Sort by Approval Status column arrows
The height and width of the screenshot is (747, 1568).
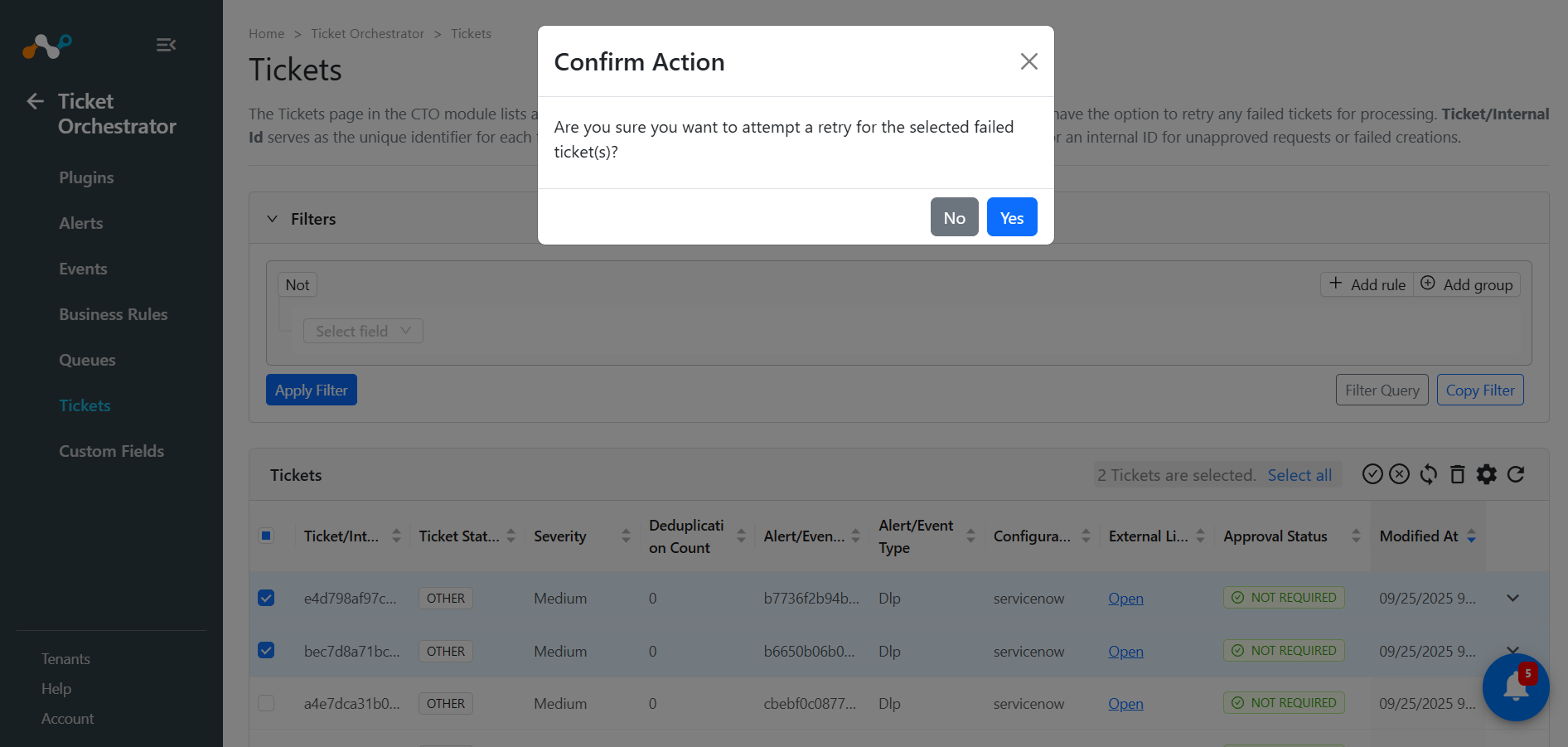(x=1356, y=536)
